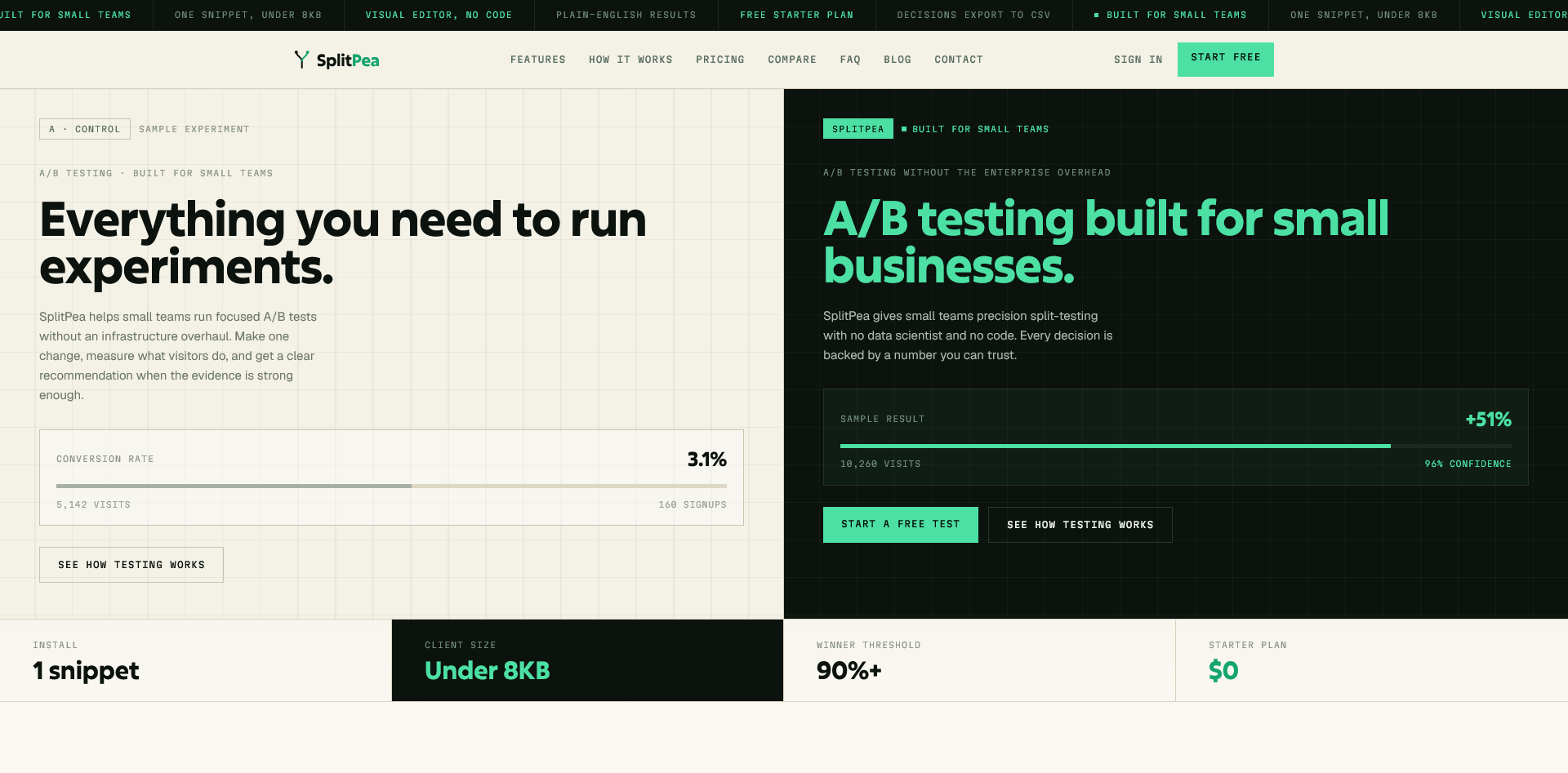Click the +51% sample result value
Screen dimensions: 1568x773
(1488, 420)
